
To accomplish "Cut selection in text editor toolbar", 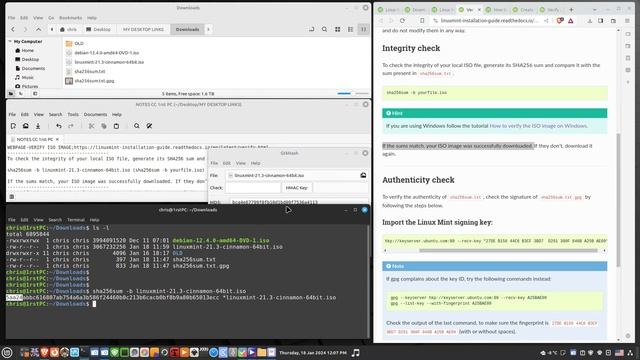I will (91, 126).
